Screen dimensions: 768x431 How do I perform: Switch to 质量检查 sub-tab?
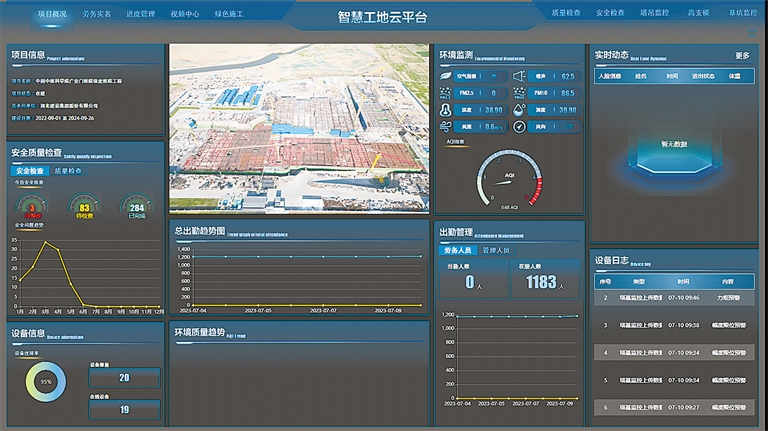pos(68,171)
